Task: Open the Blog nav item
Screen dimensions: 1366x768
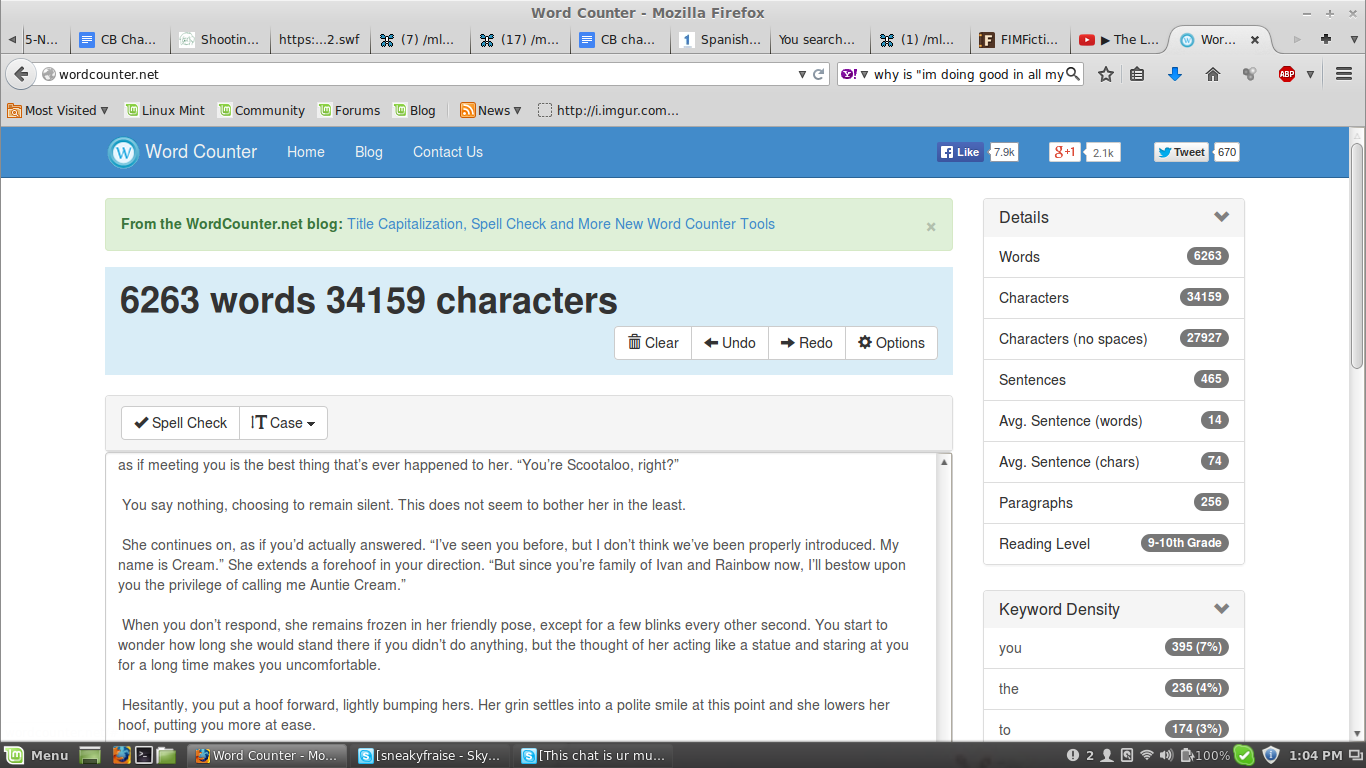Action: coord(369,152)
